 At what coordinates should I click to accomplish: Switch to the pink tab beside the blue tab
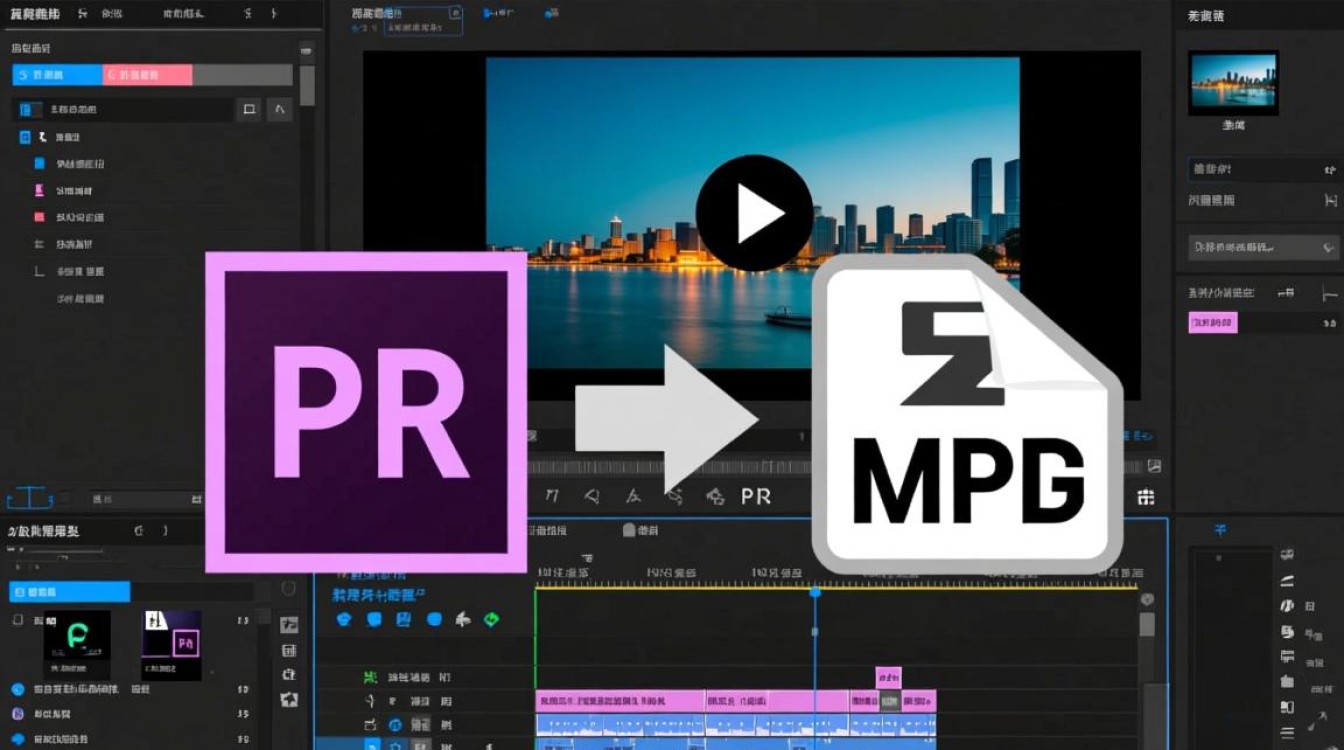[x=147, y=75]
